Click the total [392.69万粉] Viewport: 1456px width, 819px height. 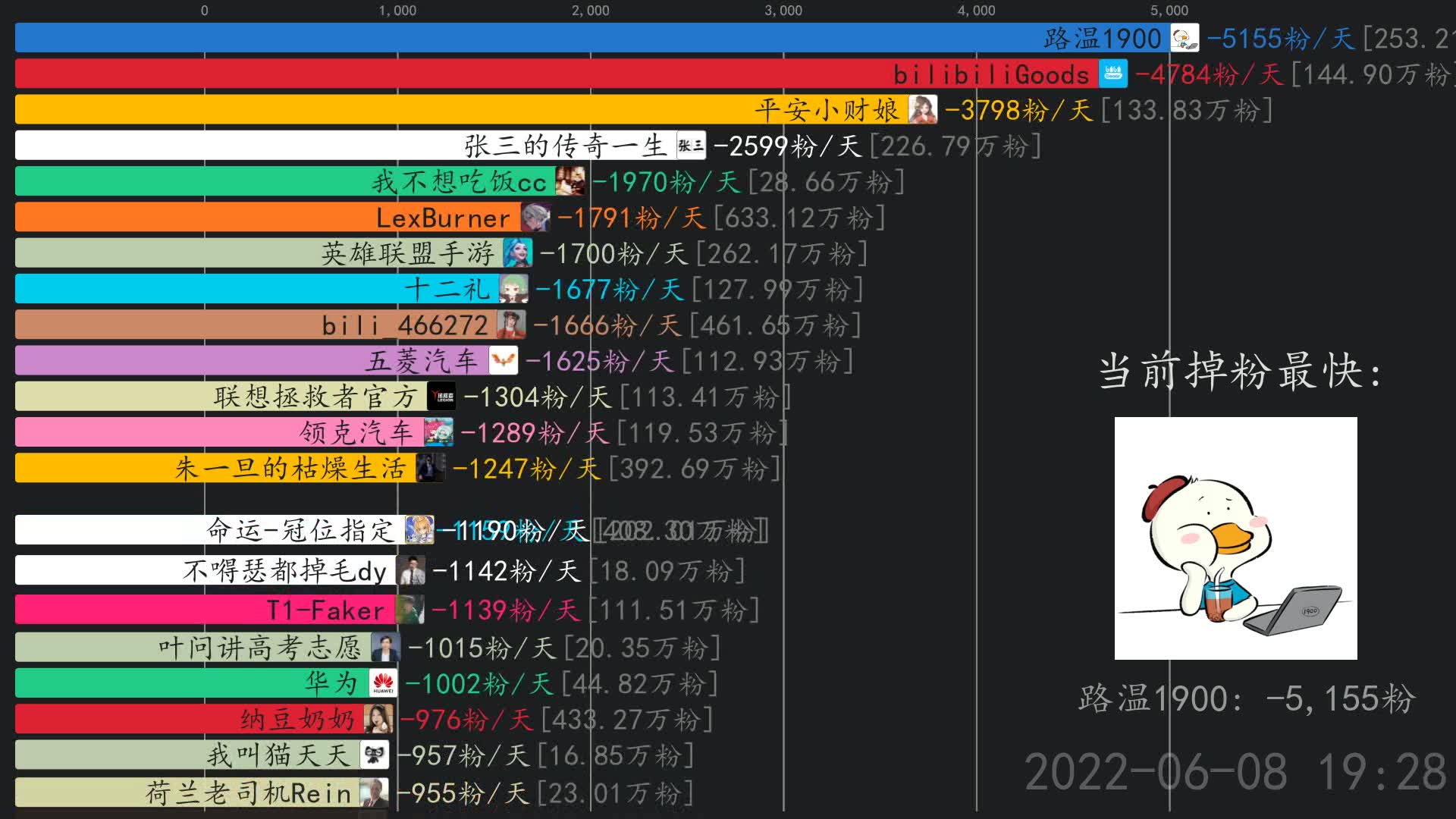coord(695,469)
